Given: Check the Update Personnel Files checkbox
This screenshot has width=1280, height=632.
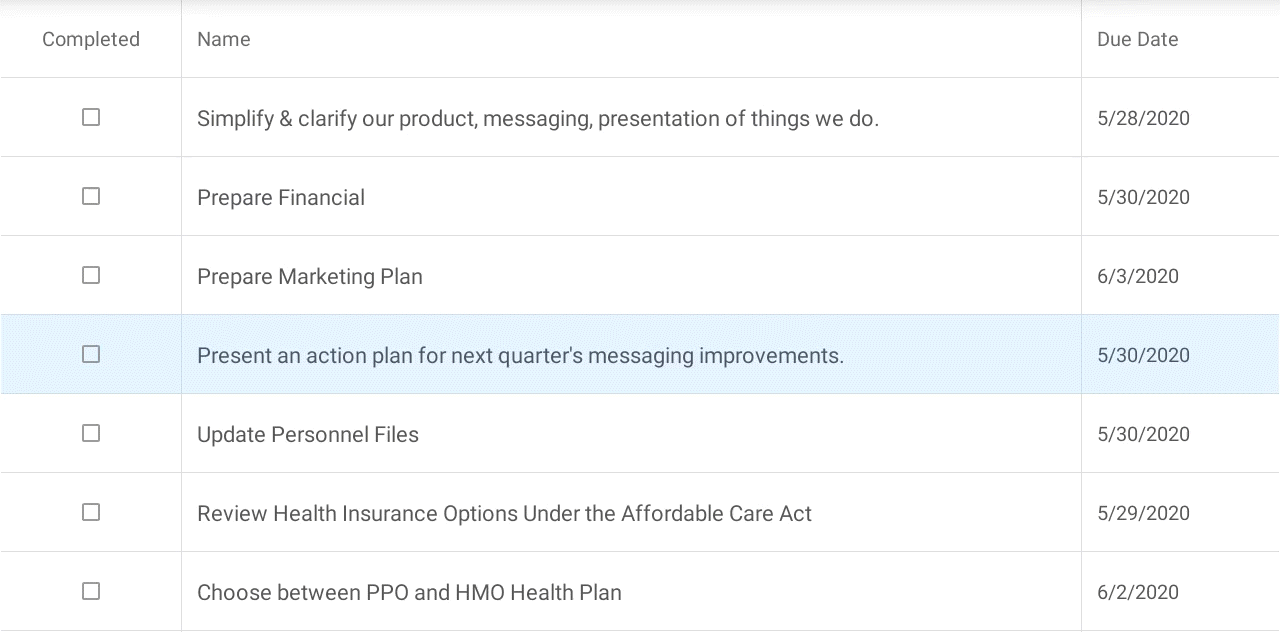Looking at the screenshot, I should 91,433.
